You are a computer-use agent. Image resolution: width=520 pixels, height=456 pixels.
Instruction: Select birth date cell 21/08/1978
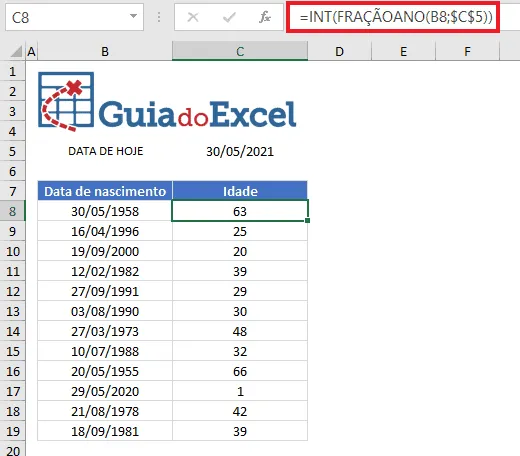coord(105,411)
